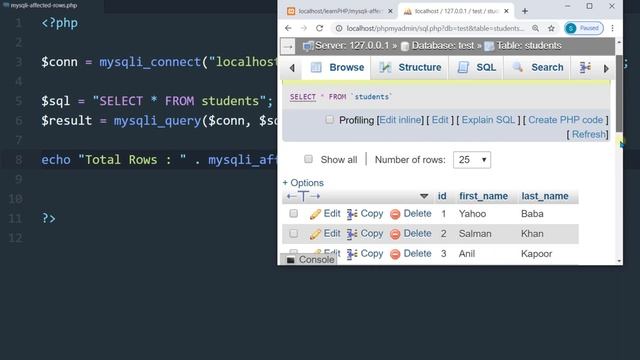Image resolution: width=640 pixels, height=360 pixels.
Task: Edit the Salman Khan row
Action: [x=325, y=234]
